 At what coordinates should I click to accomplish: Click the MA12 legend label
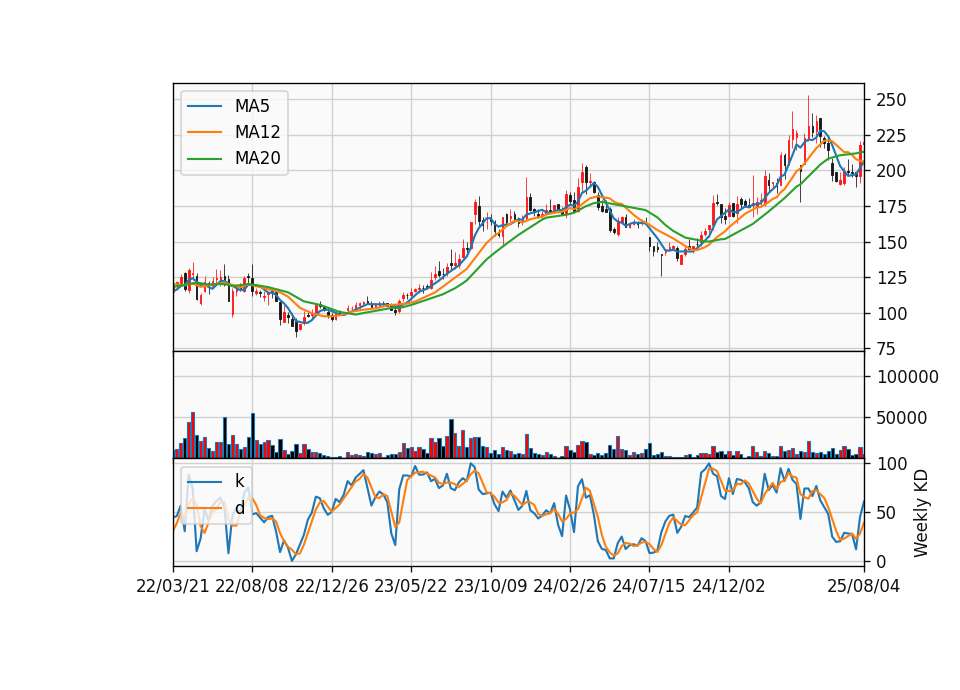click(257, 132)
